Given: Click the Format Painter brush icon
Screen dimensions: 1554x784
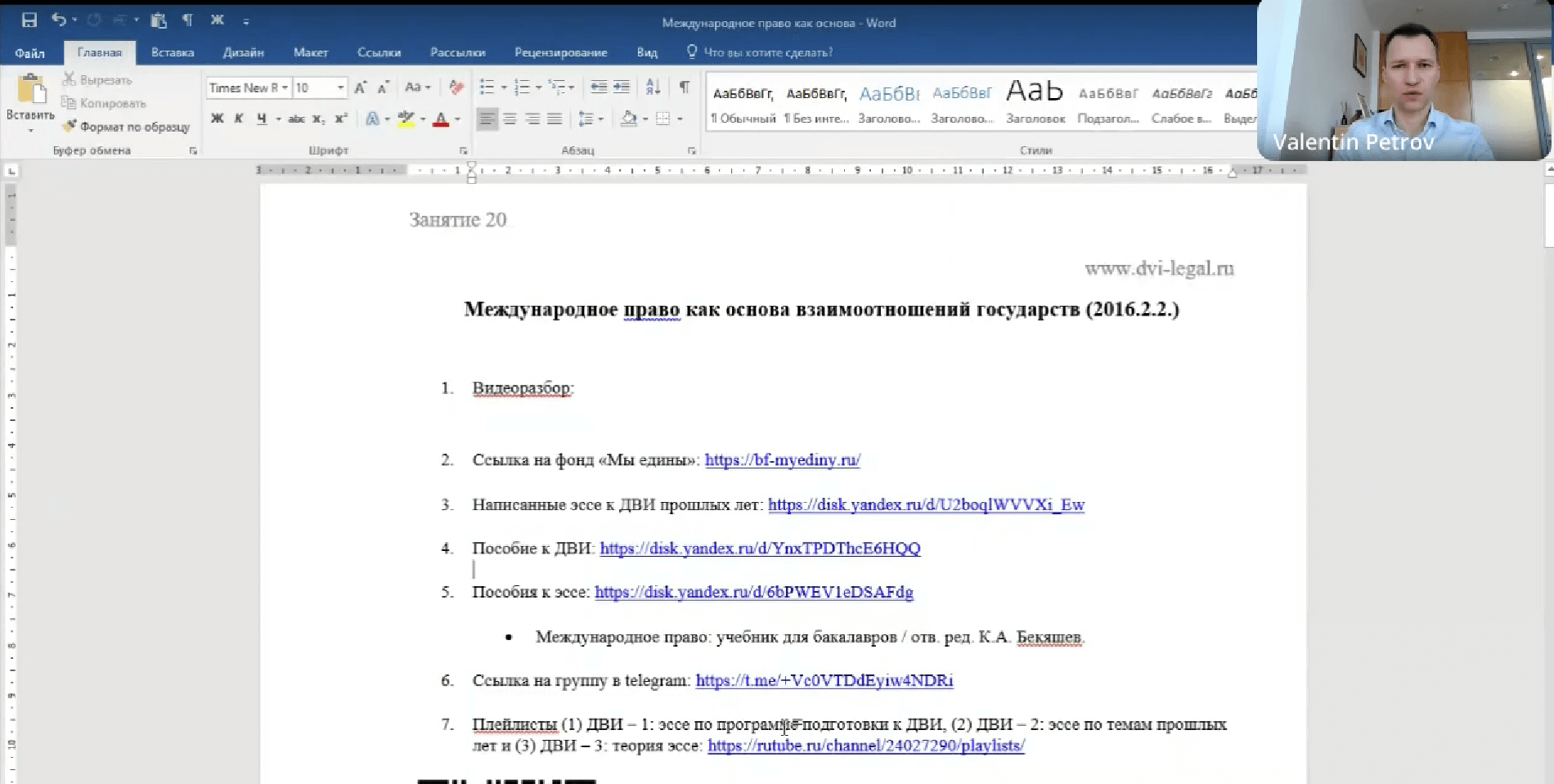Looking at the screenshot, I should pos(70,126).
